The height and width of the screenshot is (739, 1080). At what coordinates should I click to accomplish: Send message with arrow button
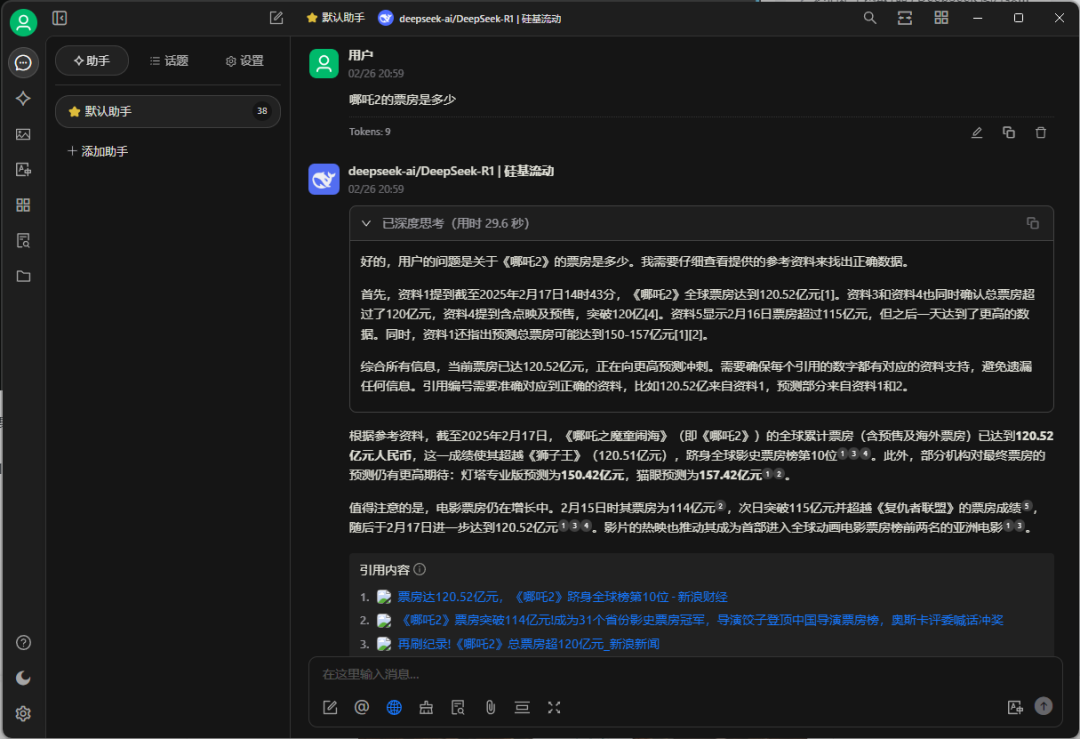coord(1043,706)
